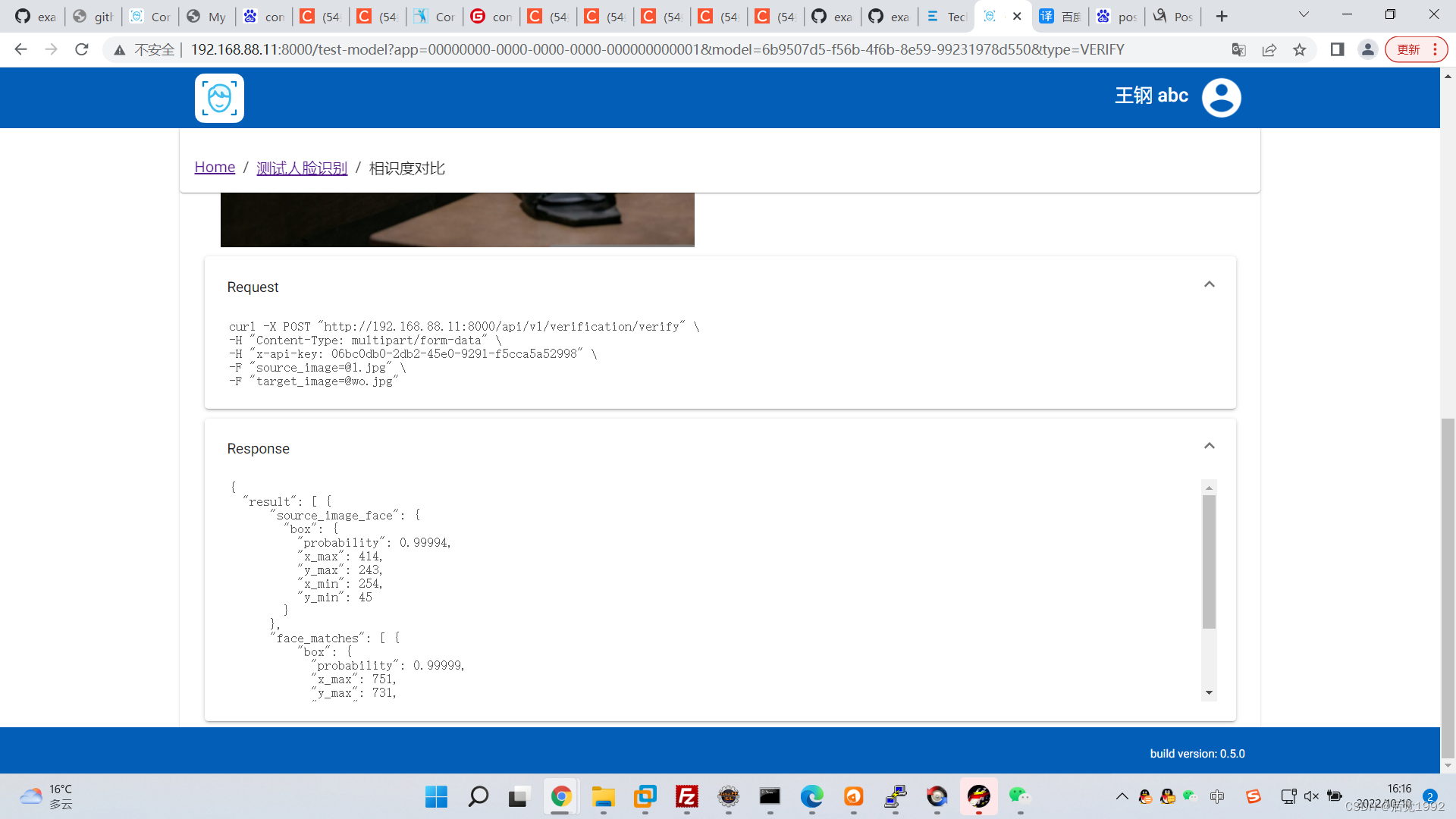Open the browser tab search dropdown

click(1304, 15)
